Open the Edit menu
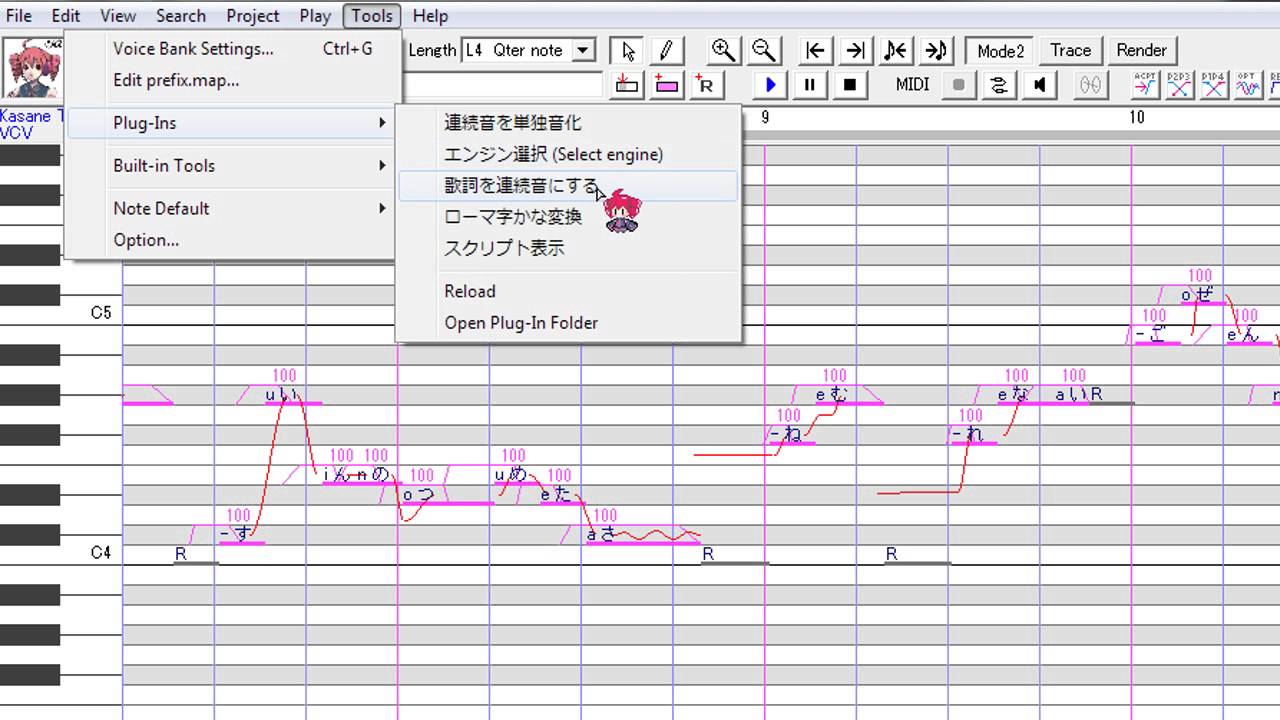Screen dimensions: 1280x720 pos(66,15)
